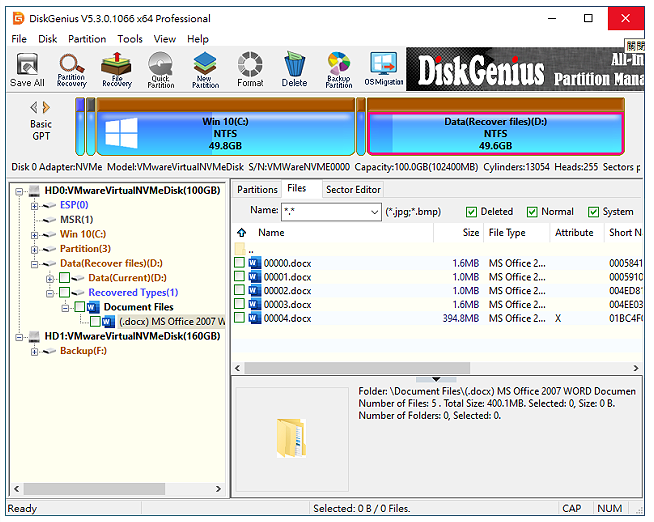Open the Disk menu
This screenshot has height=522, width=654.
[x=48, y=39]
